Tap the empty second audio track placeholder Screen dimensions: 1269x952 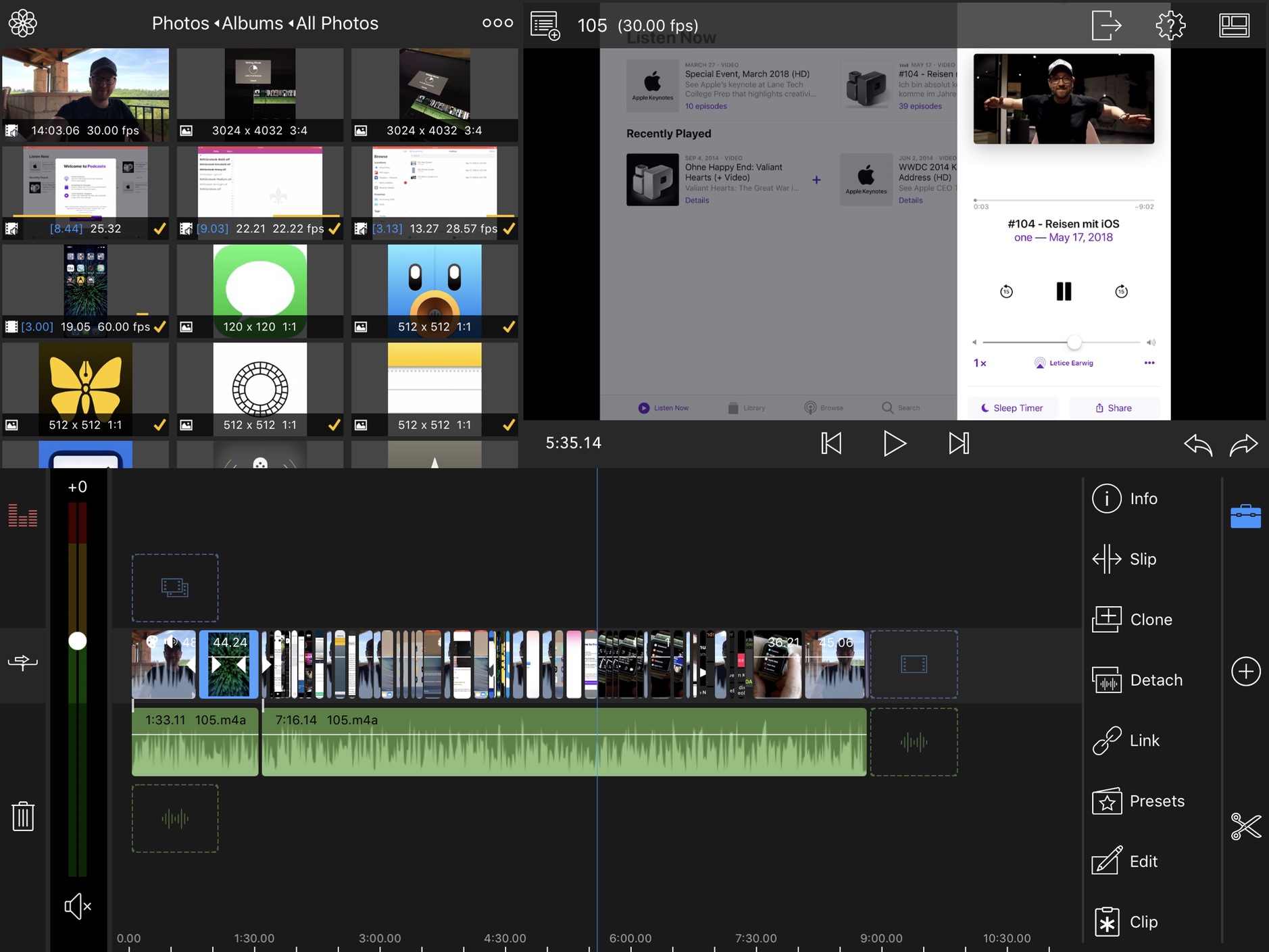[175, 818]
